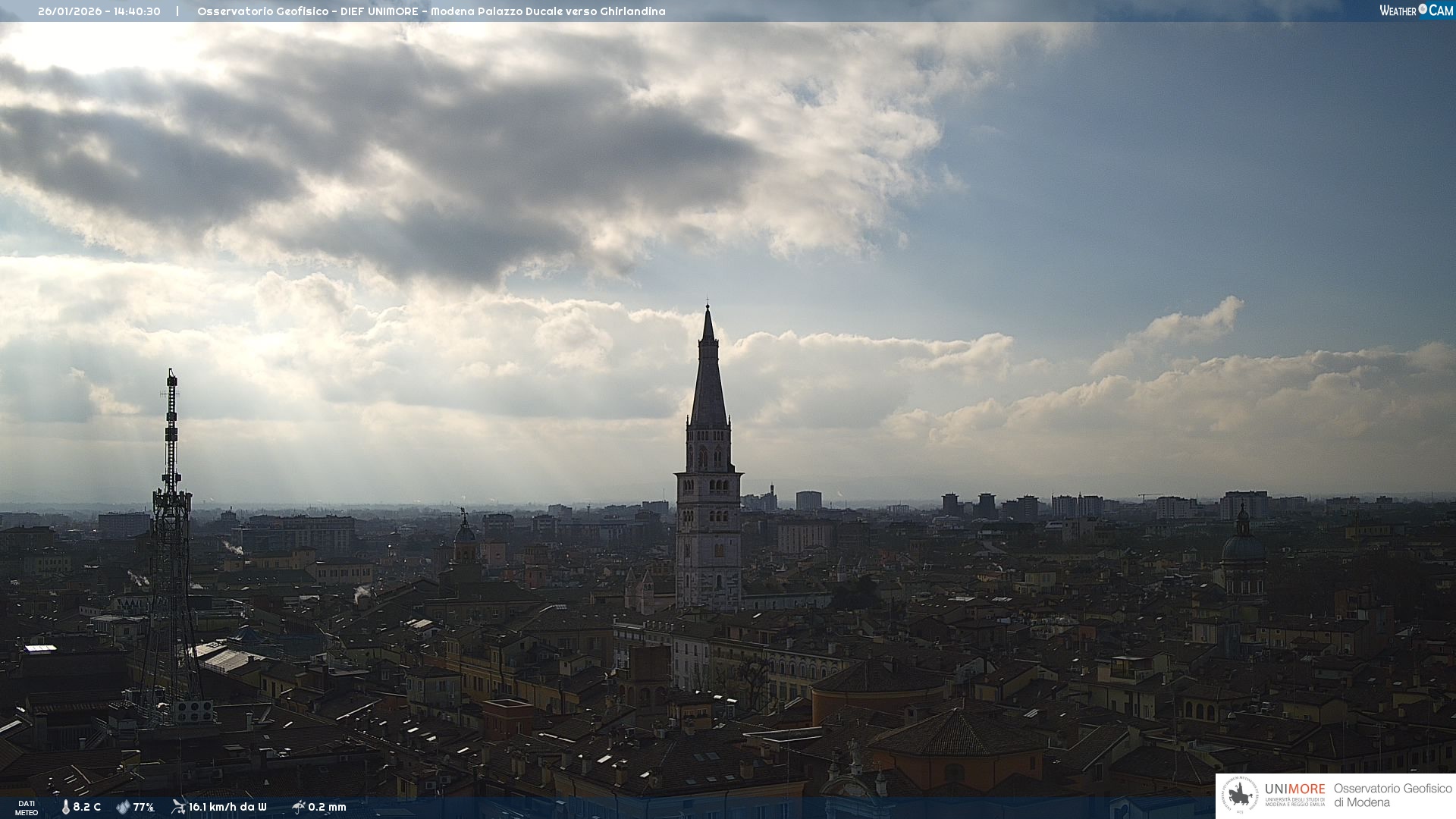Click the UNIMORE red wordmark

(1294, 789)
